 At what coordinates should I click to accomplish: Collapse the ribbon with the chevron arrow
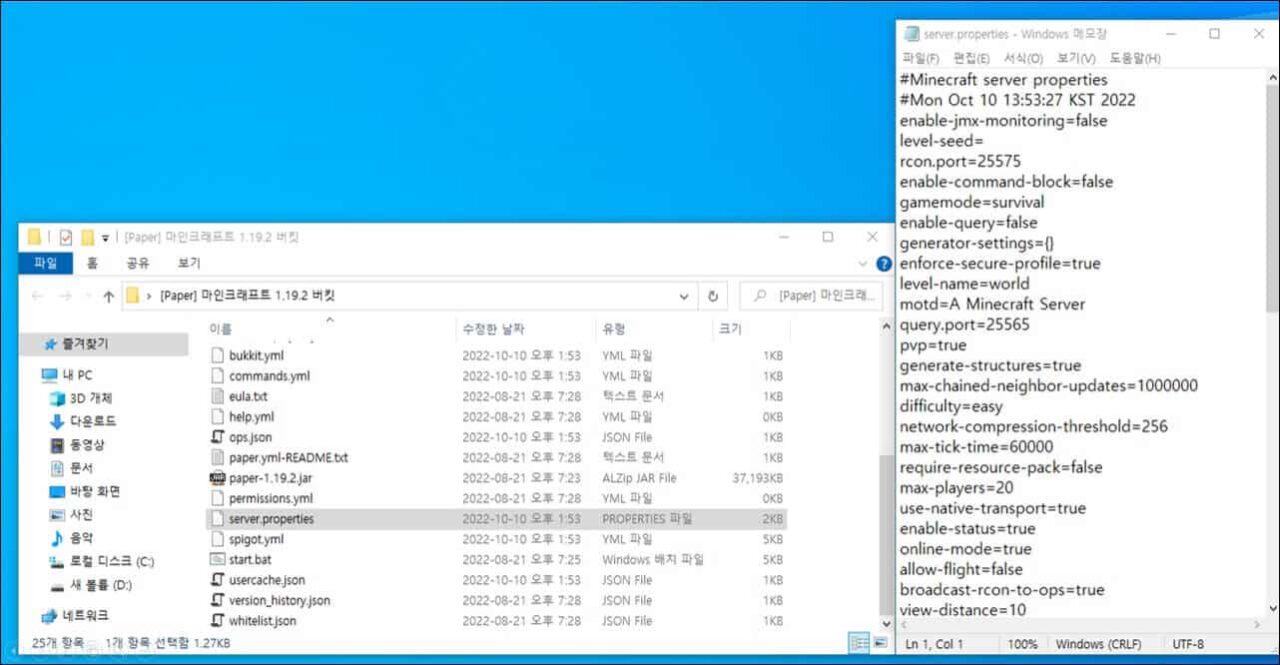click(862, 263)
